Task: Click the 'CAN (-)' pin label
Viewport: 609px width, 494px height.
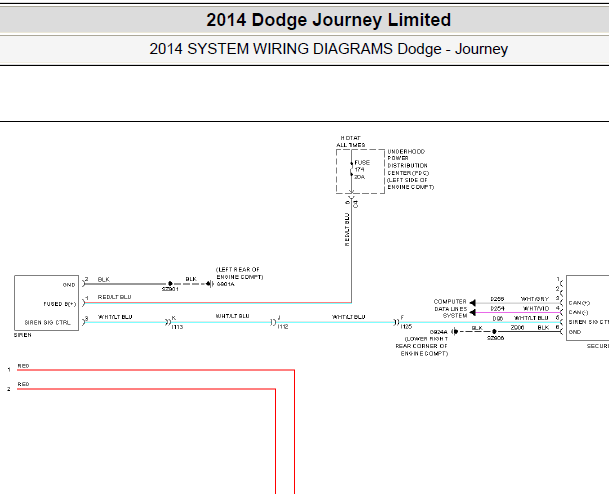Action: pyautogui.click(x=578, y=312)
